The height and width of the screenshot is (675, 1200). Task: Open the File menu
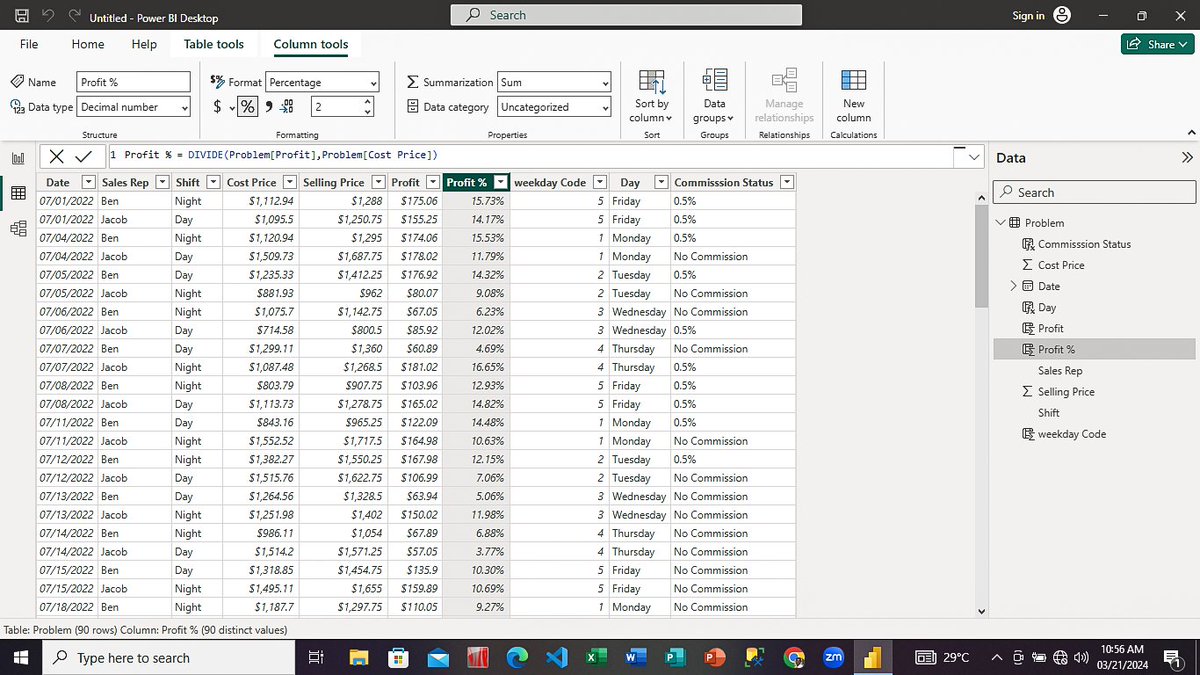pos(29,44)
